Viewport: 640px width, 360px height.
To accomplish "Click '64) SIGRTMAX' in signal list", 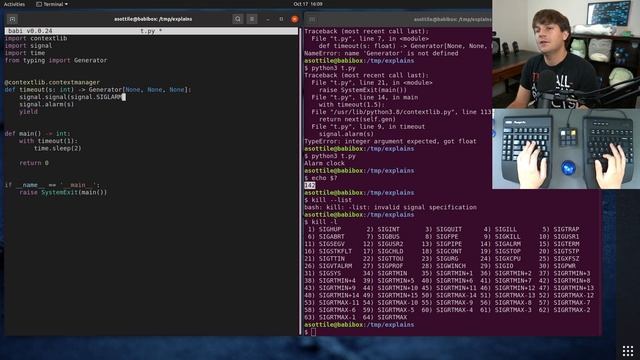I will click(385, 317).
